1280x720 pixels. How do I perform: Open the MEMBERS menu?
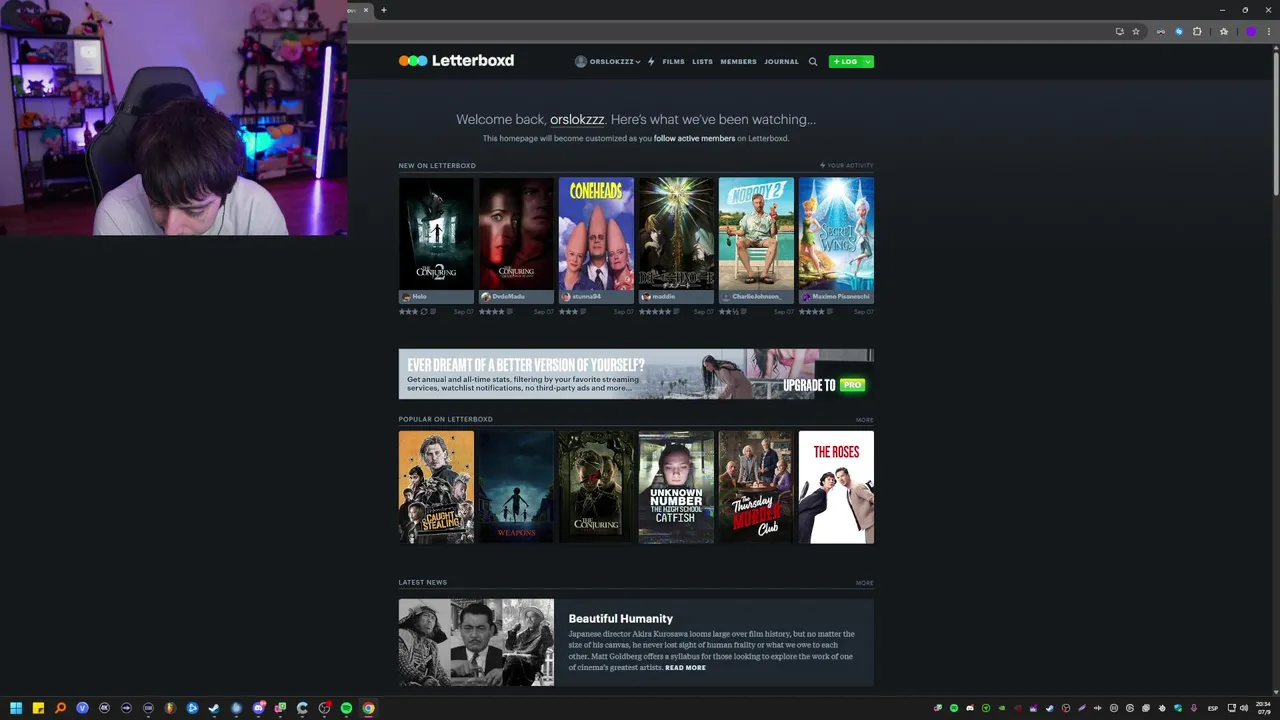738,62
